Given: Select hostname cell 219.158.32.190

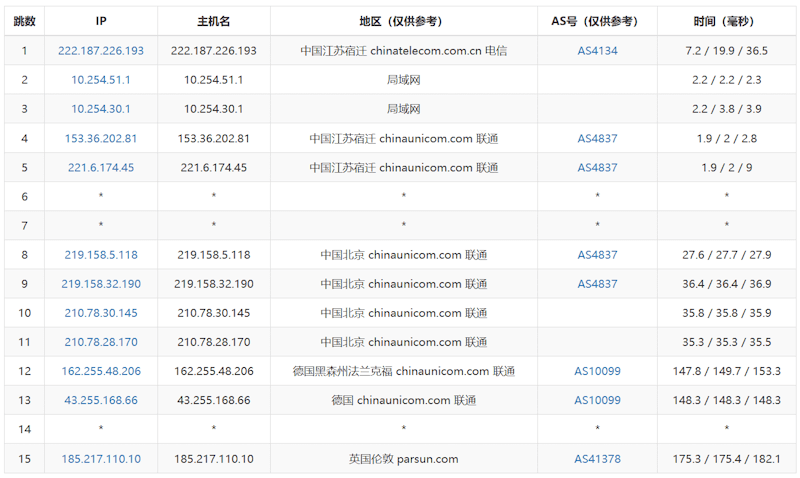Looking at the screenshot, I should pos(214,284).
